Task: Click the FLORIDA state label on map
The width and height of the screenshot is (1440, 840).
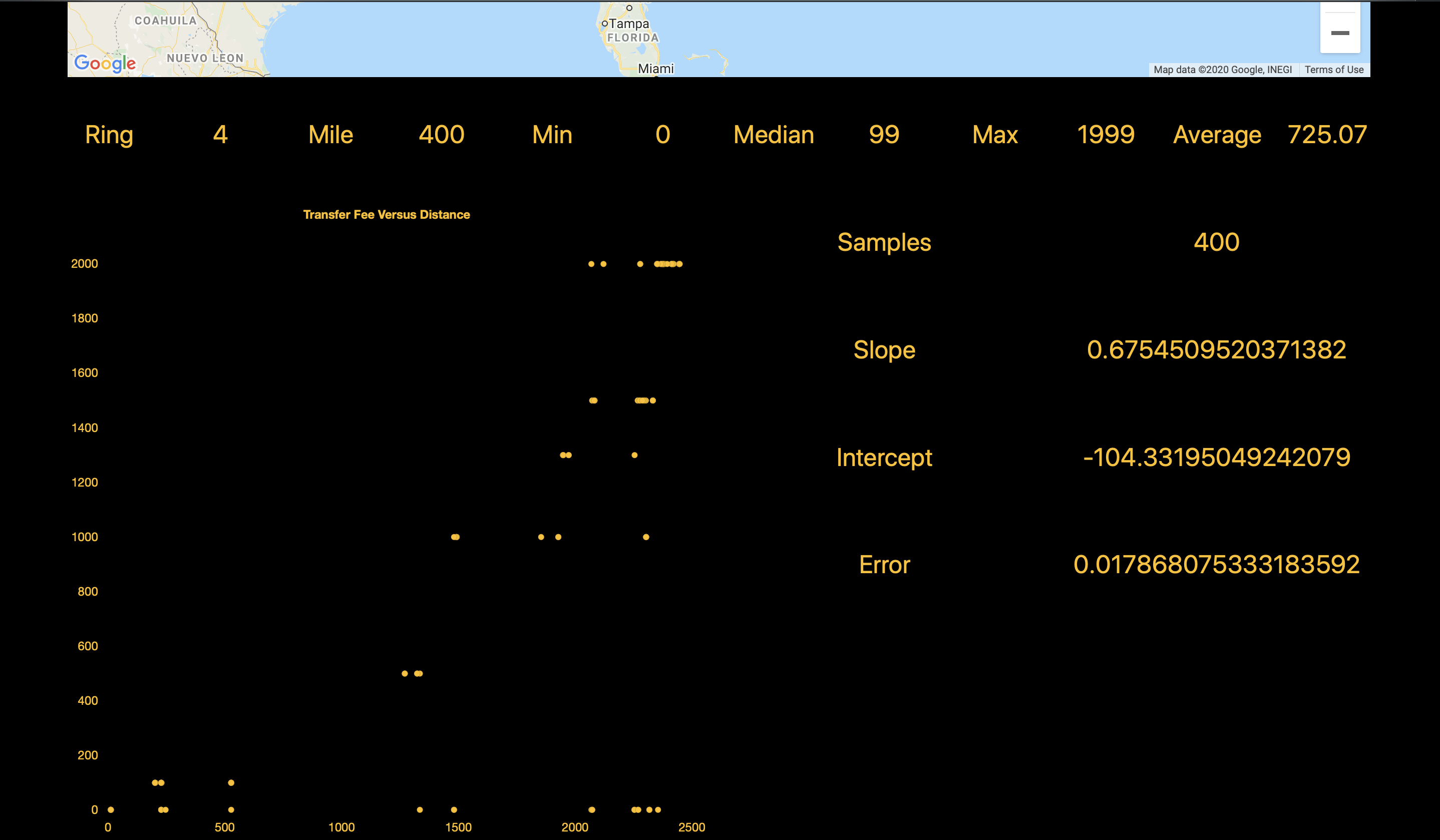Action: point(632,38)
